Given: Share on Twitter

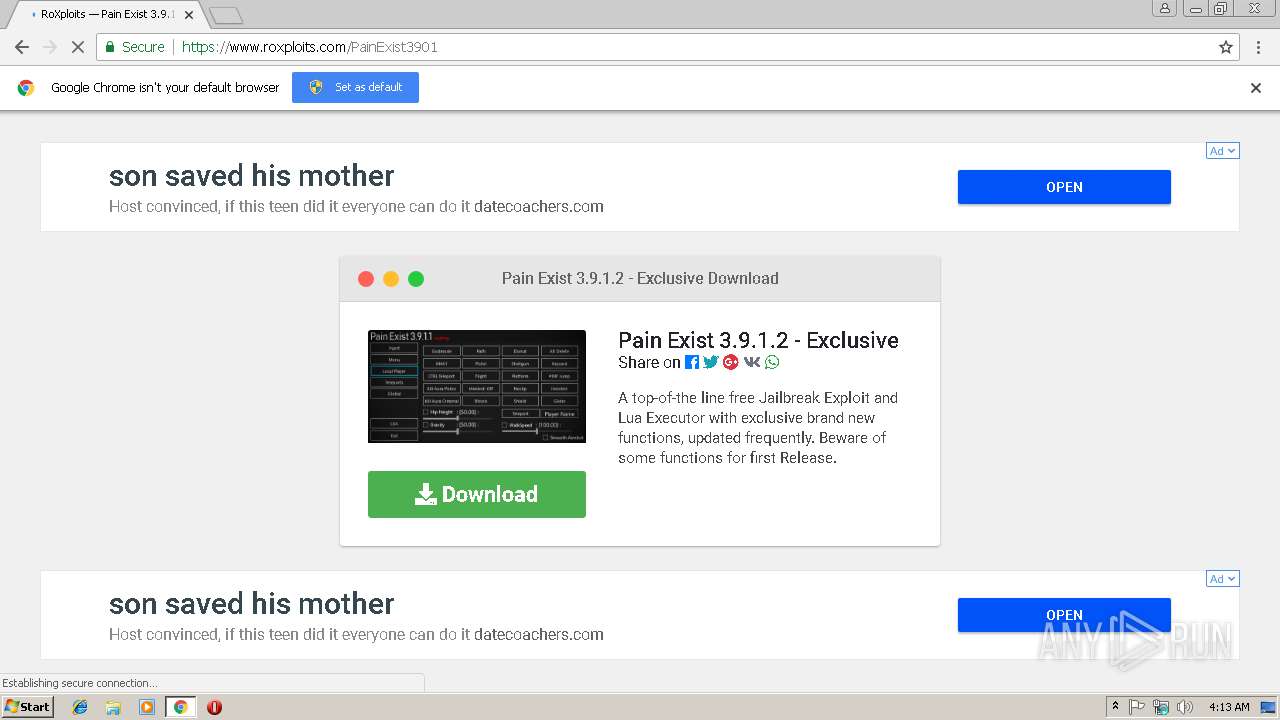Looking at the screenshot, I should click(711, 363).
